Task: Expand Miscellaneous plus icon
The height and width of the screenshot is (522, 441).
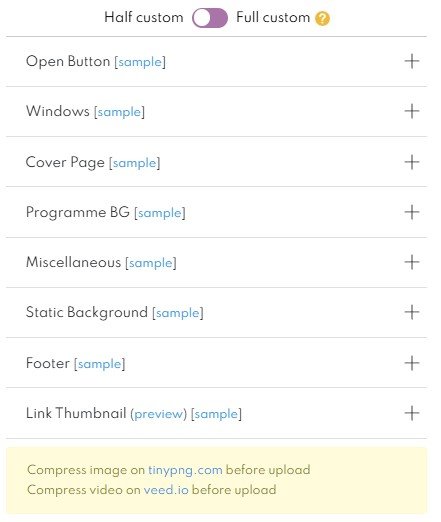Action: click(412, 262)
